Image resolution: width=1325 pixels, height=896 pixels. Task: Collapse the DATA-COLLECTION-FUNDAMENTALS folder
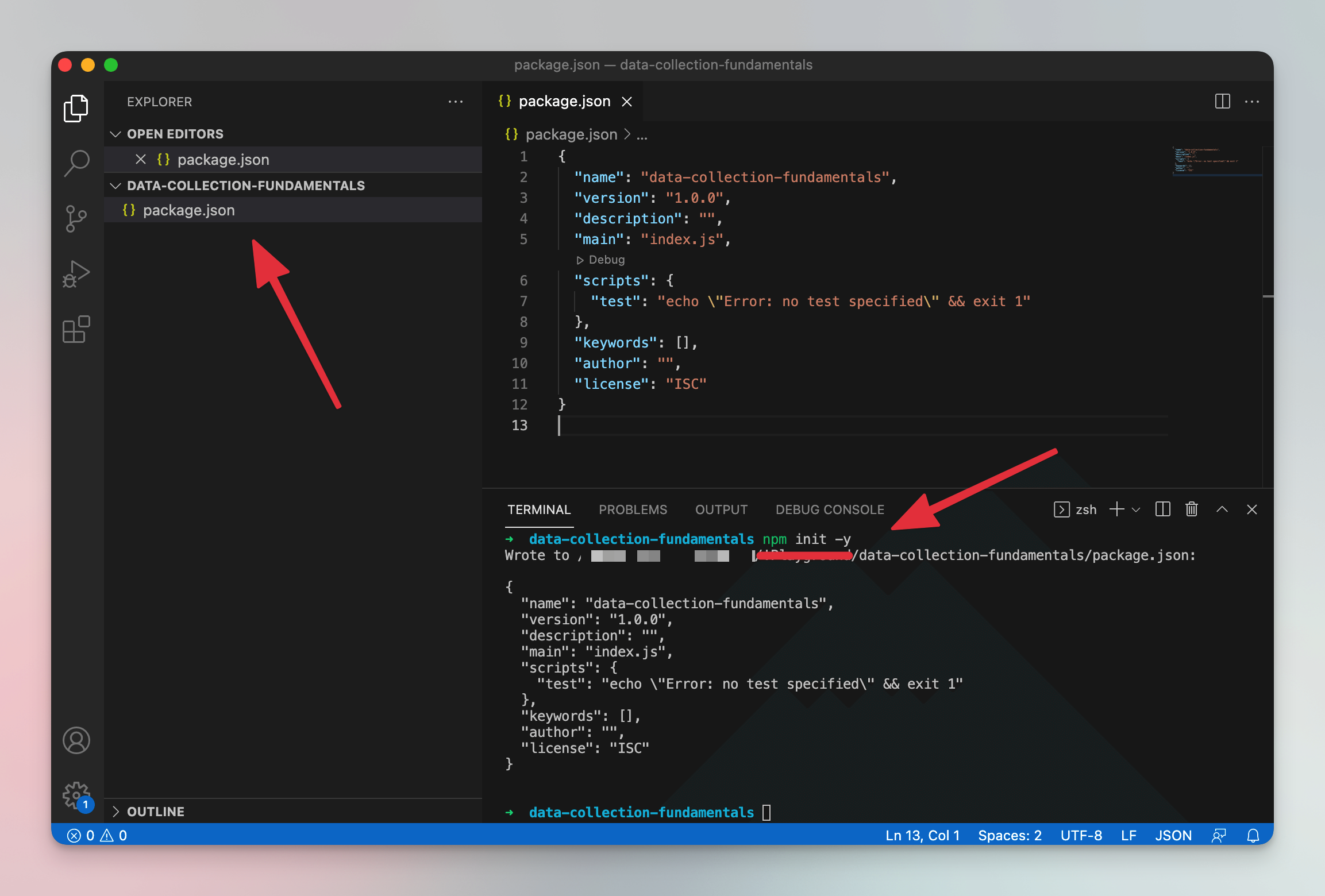115,185
